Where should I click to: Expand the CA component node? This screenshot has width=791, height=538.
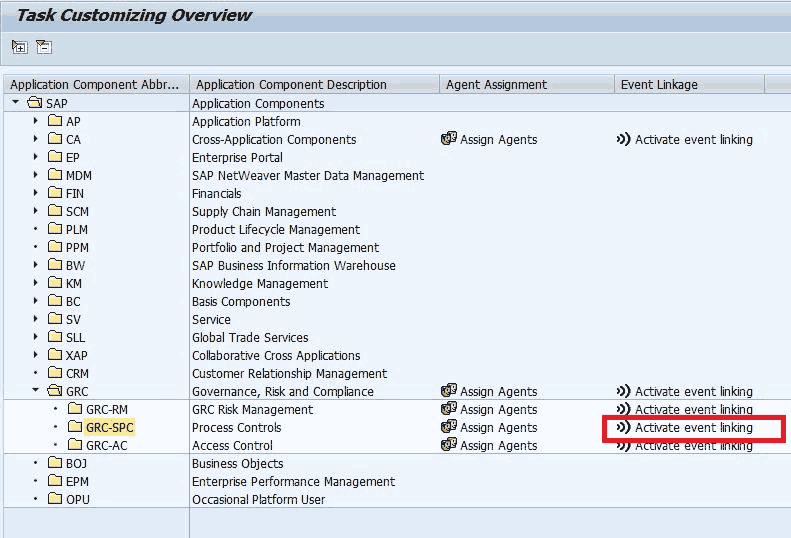[x=35, y=139]
